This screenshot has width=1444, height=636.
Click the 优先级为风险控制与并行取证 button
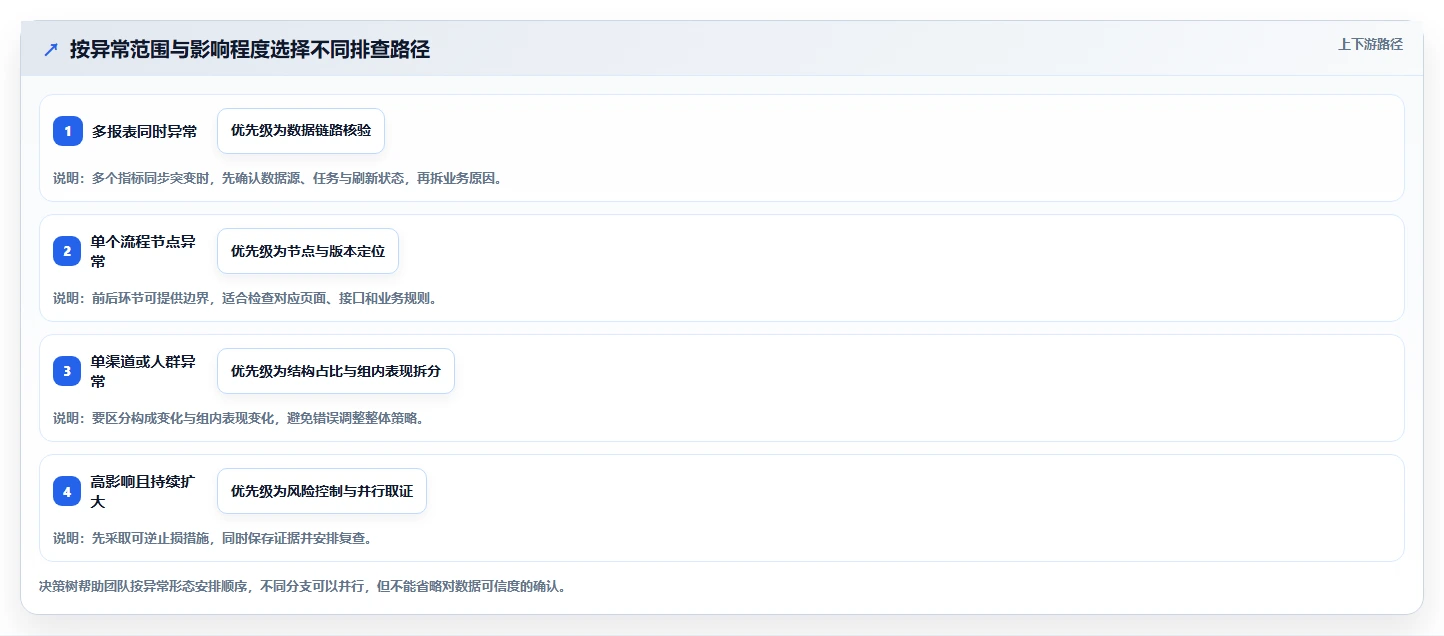(x=322, y=491)
